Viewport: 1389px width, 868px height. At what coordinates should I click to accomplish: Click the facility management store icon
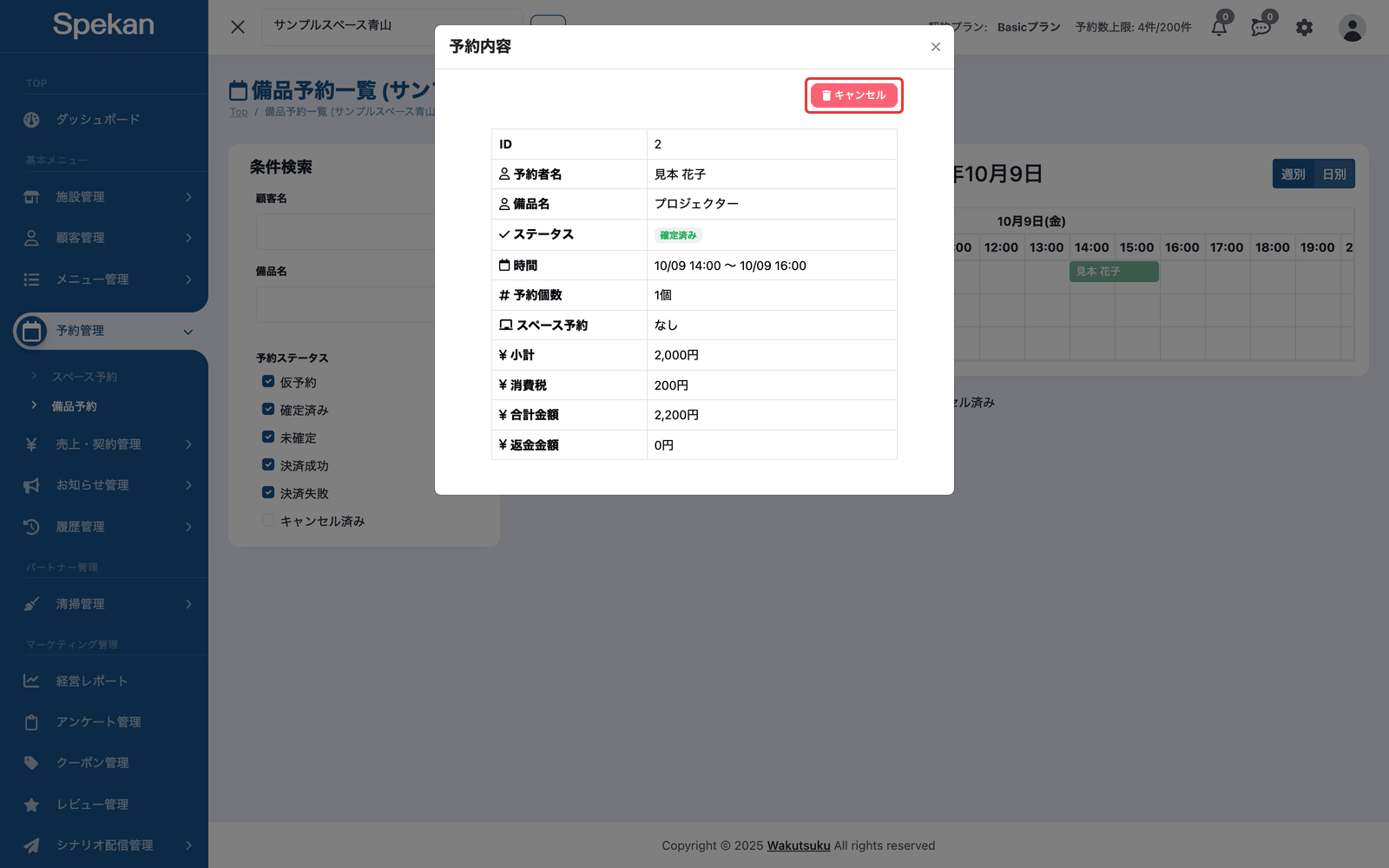pos(31,197)
